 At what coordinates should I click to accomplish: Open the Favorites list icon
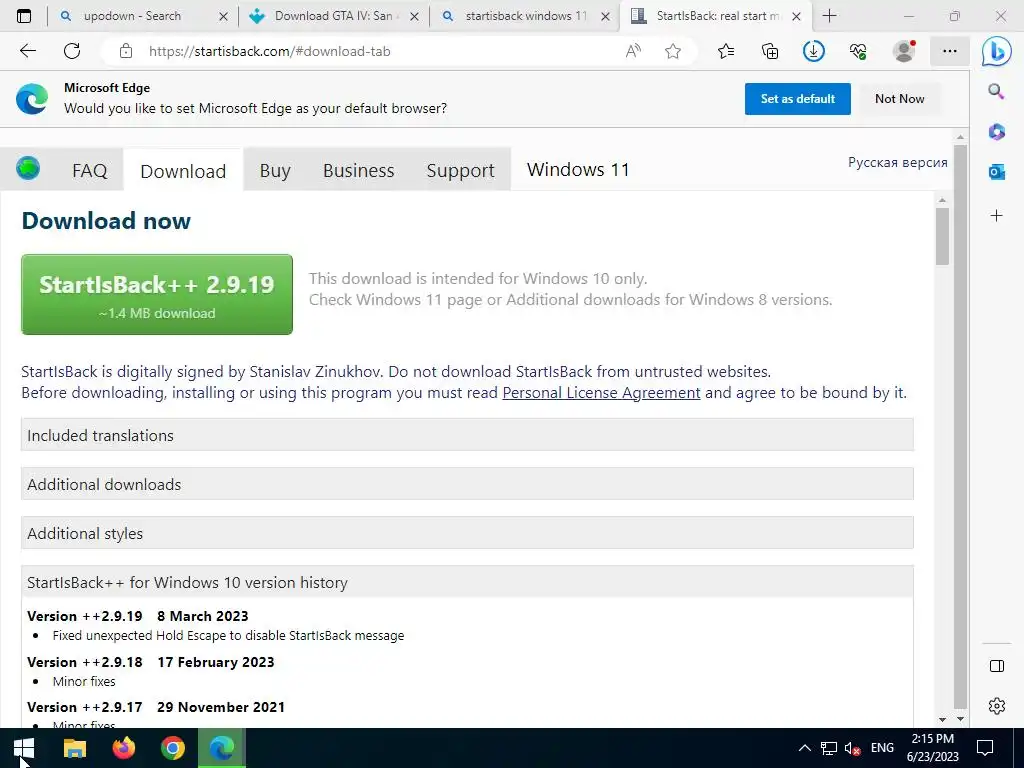(x=726, y=51)
